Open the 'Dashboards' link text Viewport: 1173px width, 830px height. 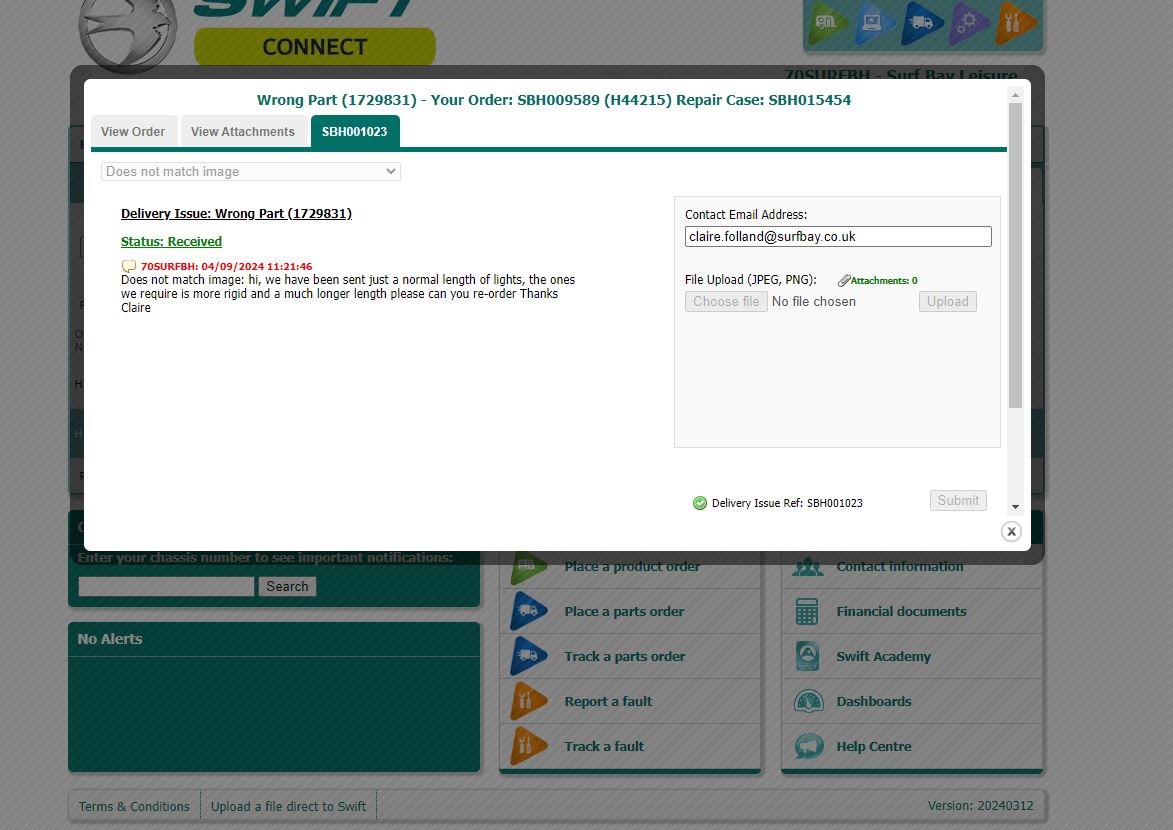(x=874, y=701)
